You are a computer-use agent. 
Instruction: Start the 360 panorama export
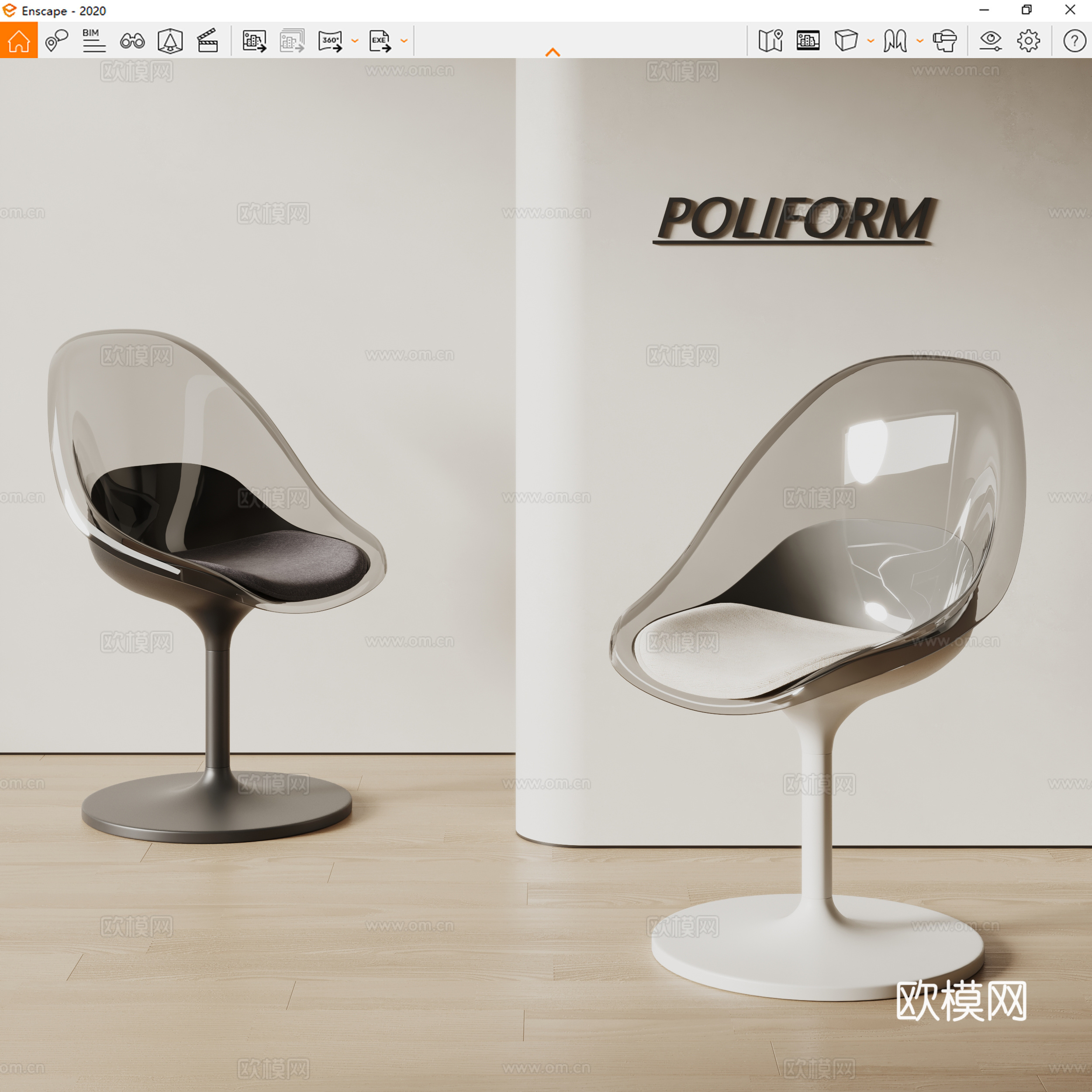pos(331,40)
